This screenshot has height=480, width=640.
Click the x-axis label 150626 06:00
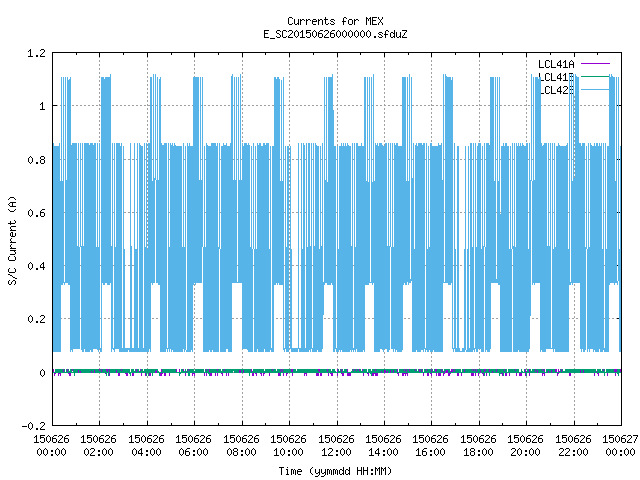click(x=193, y=446)
